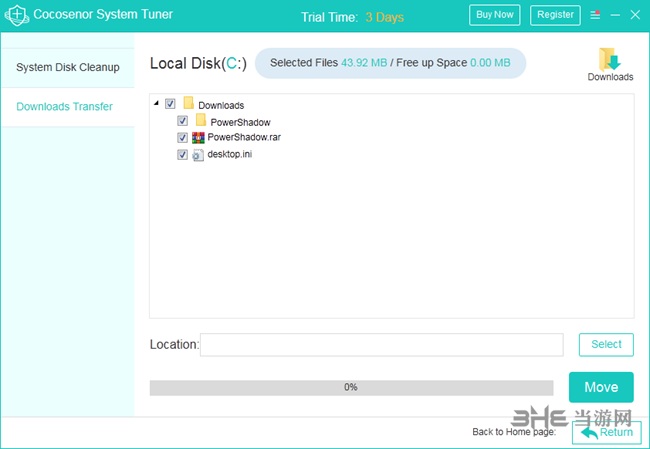Select the PowerShadow.rar row label
The width and height of the screenshot is (650, 449).
pyautogui.click(x=244, y=137)
